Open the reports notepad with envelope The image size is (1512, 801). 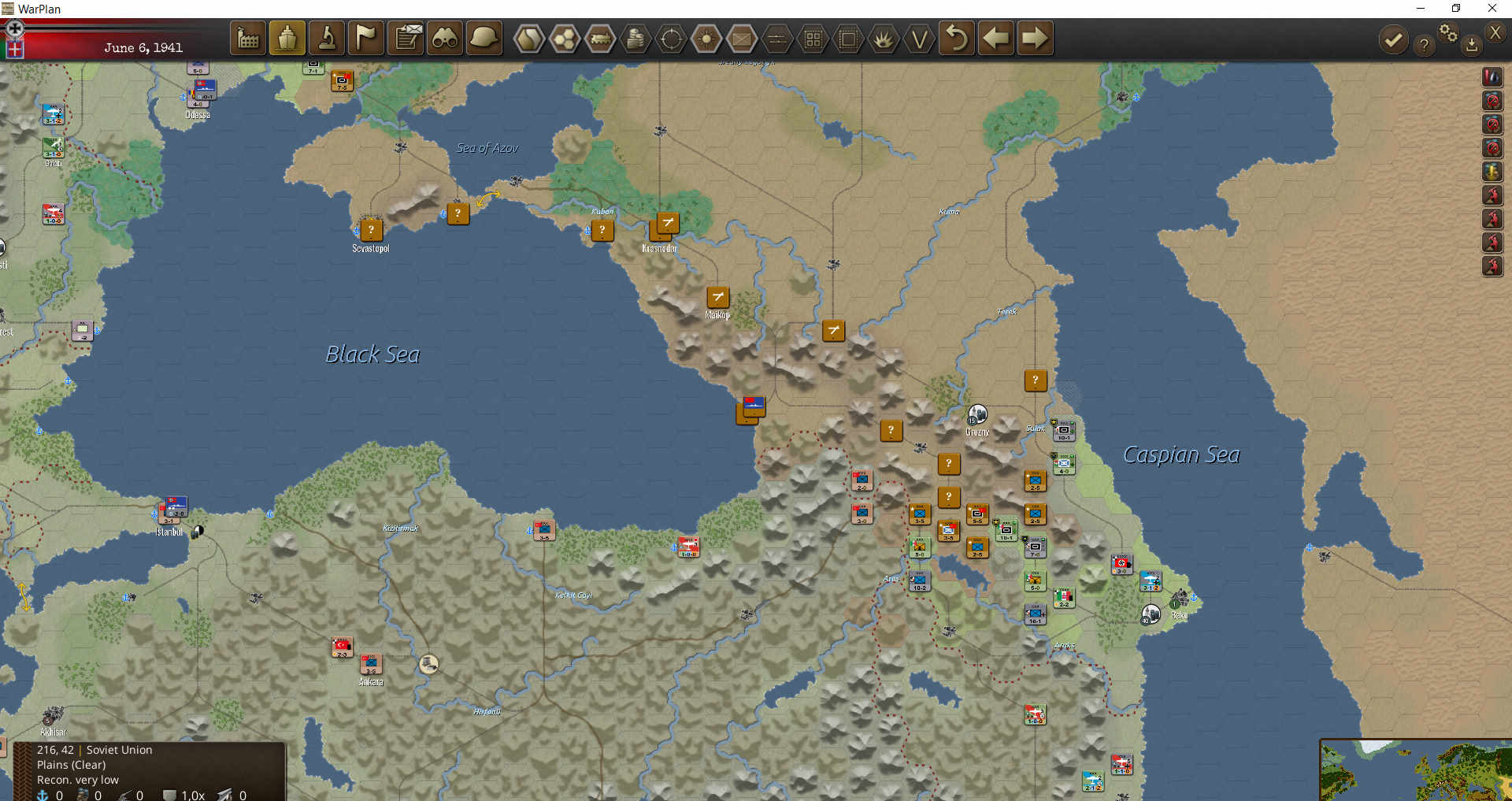tap(406, 38)
